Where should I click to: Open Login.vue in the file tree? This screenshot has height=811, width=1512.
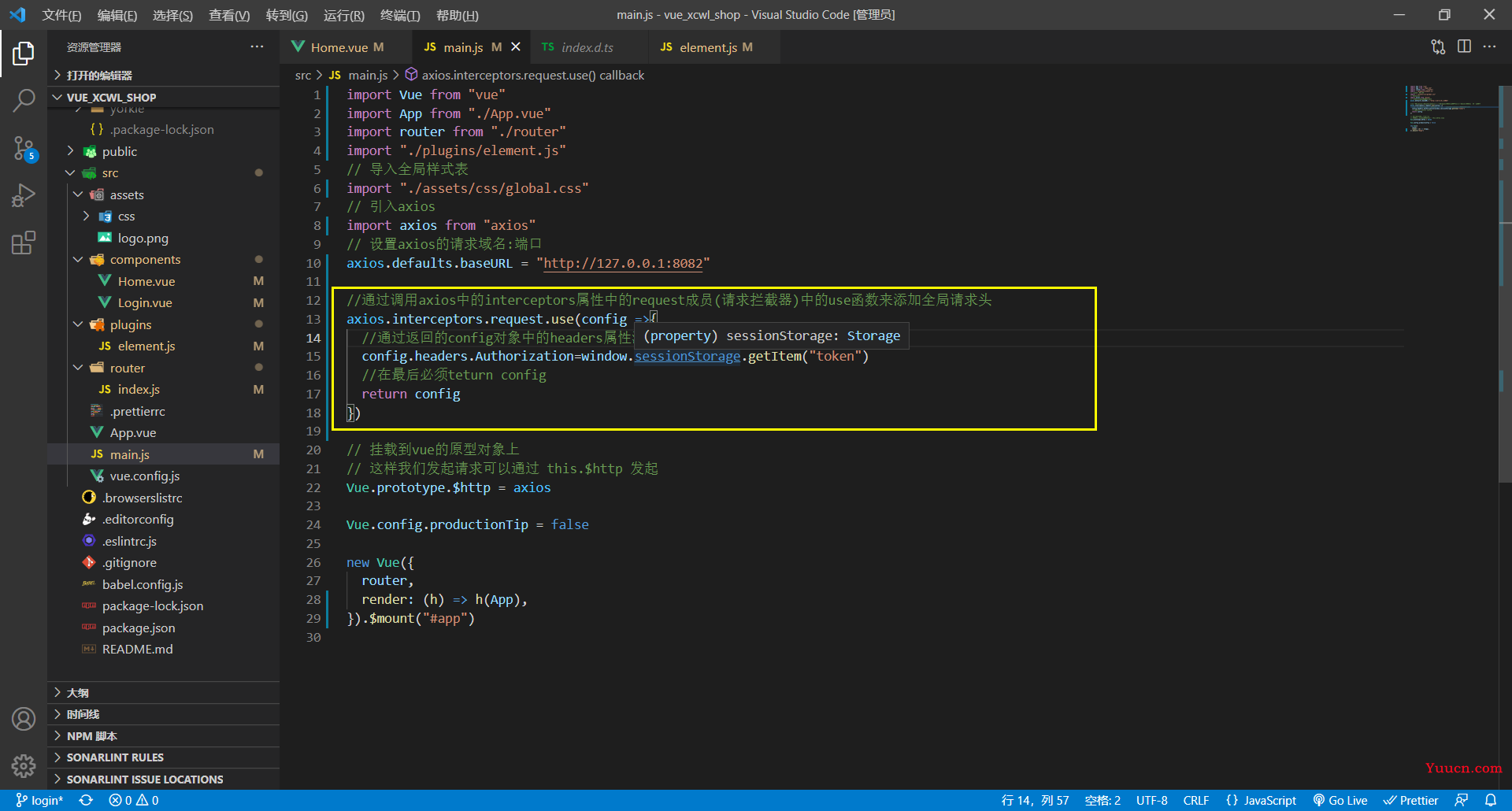163,303
